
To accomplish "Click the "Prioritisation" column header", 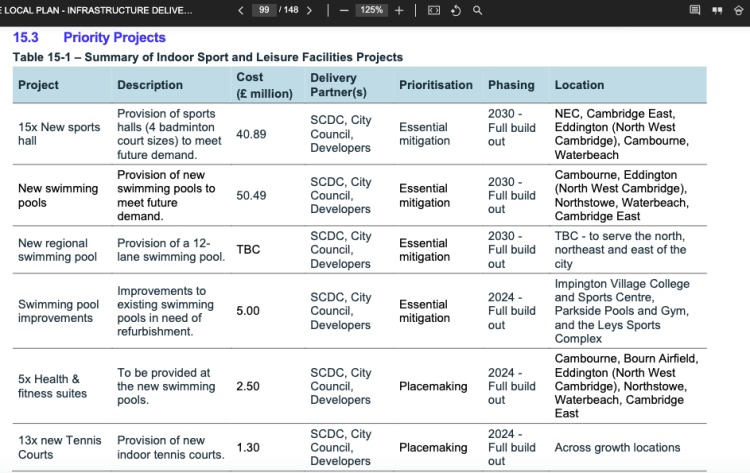I will [435, 85].
